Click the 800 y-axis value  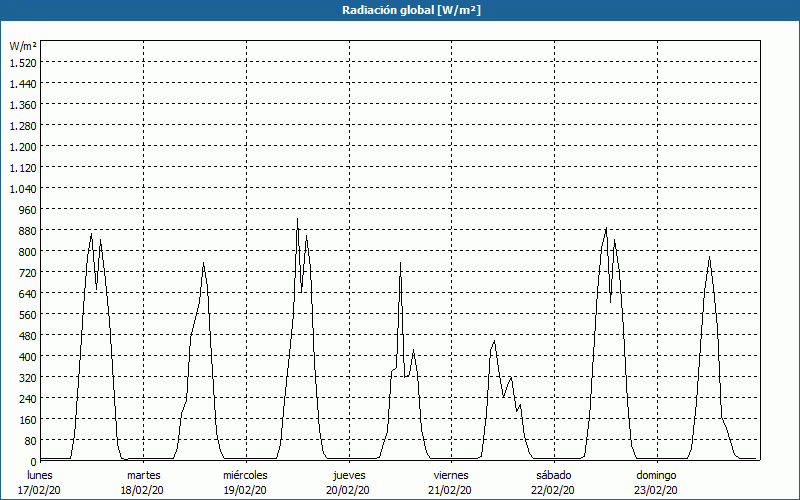point(28,252)
